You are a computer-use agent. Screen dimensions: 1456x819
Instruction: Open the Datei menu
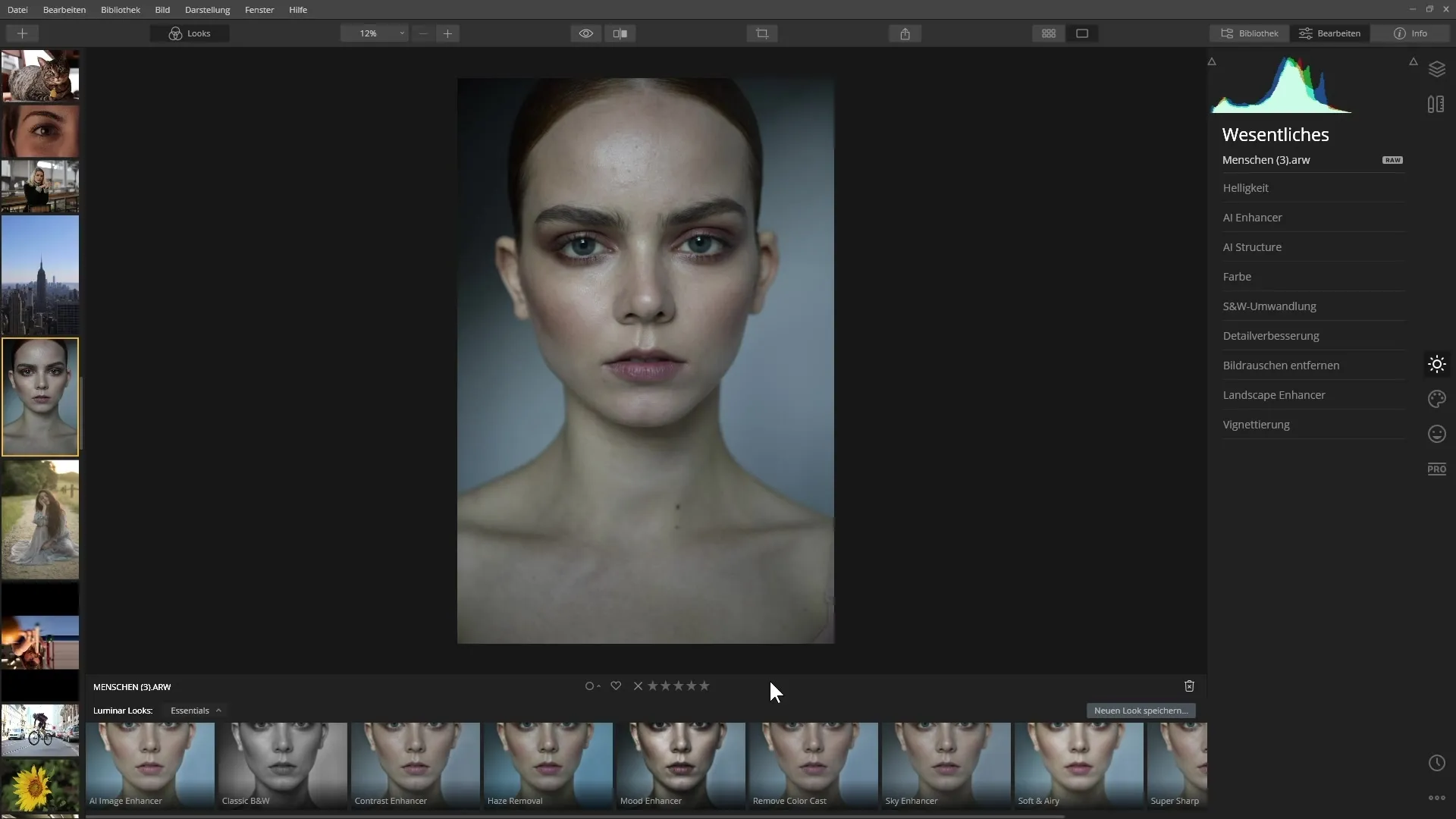coord(17,10)
